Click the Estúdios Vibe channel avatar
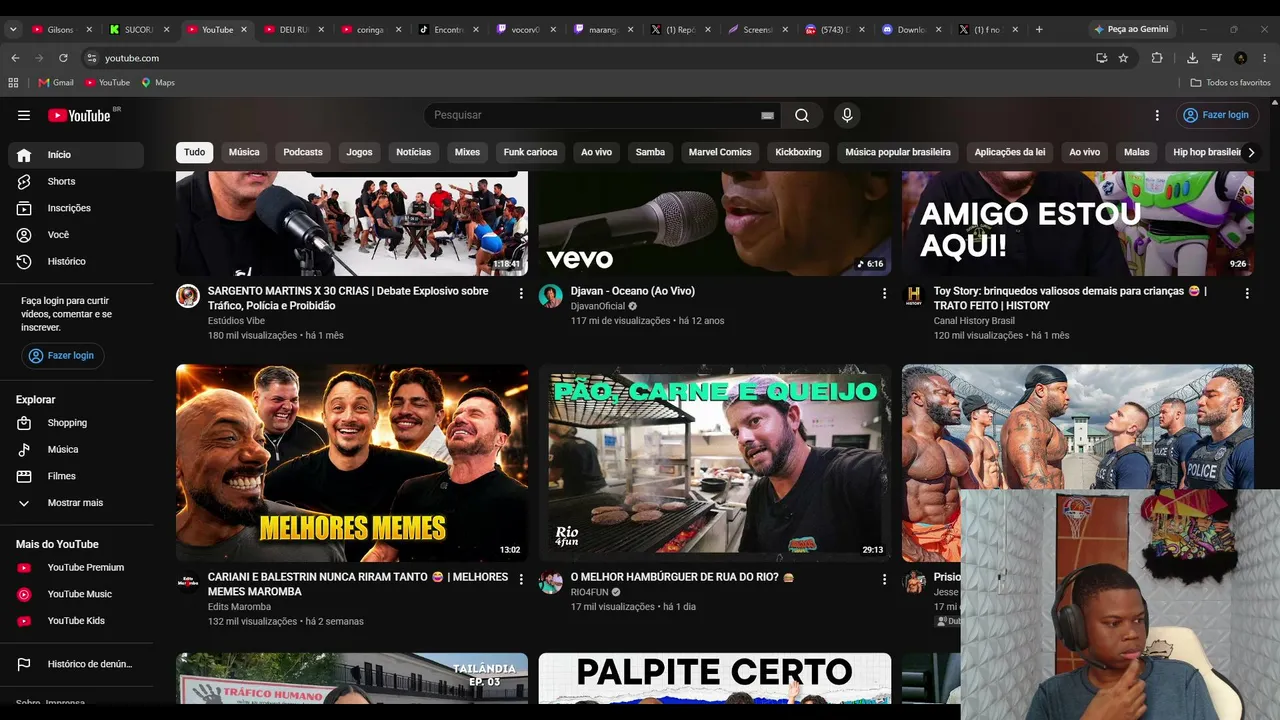This screenshot has height=720, width=1280. pos(188,295)
